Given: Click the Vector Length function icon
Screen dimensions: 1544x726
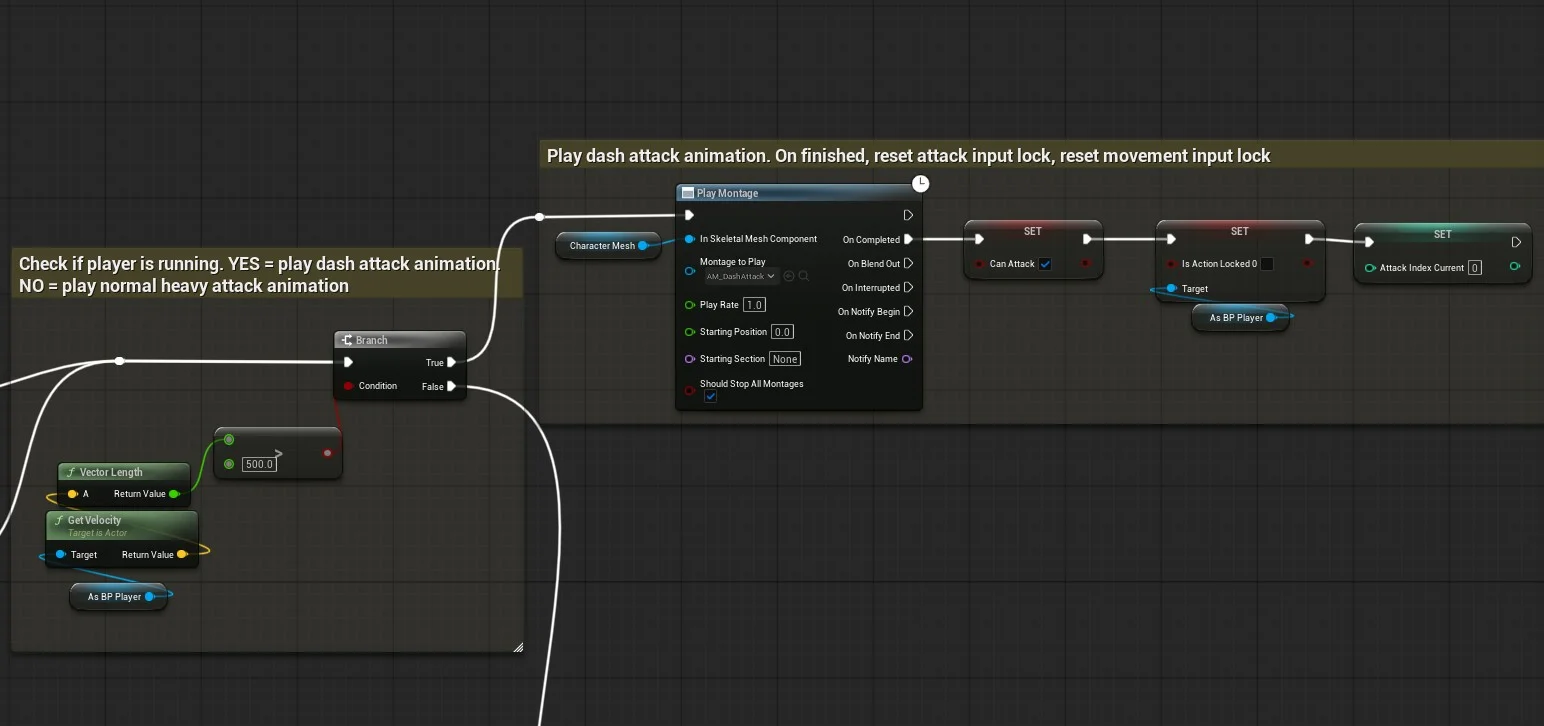Looking at the screenshot, I should 71,472.
